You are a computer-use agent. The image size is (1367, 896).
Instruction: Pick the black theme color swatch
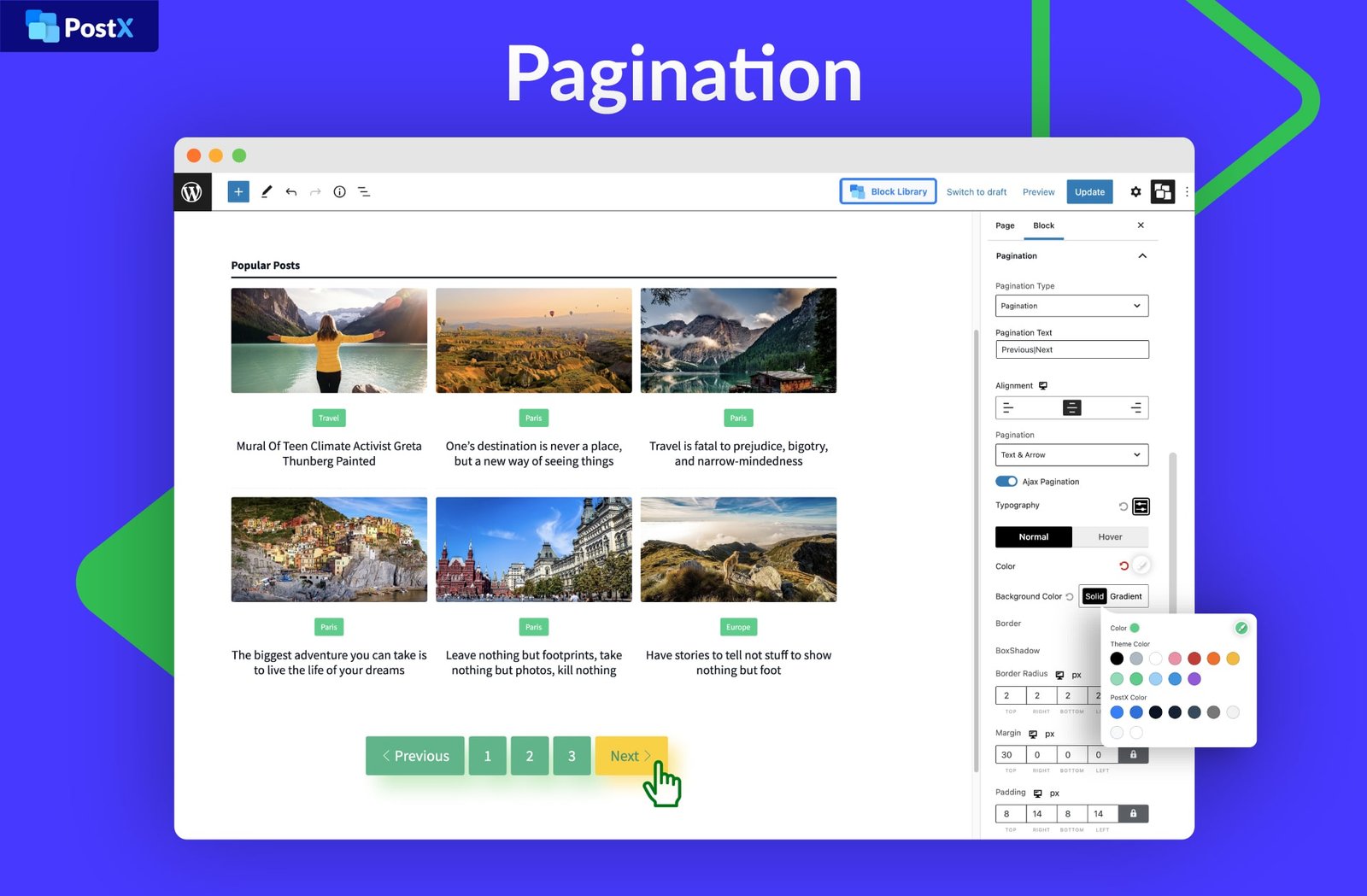[x=1117, y=659]
